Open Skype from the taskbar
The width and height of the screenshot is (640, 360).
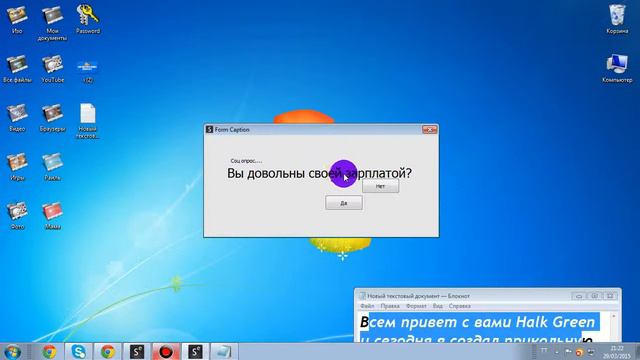(78, 352)
